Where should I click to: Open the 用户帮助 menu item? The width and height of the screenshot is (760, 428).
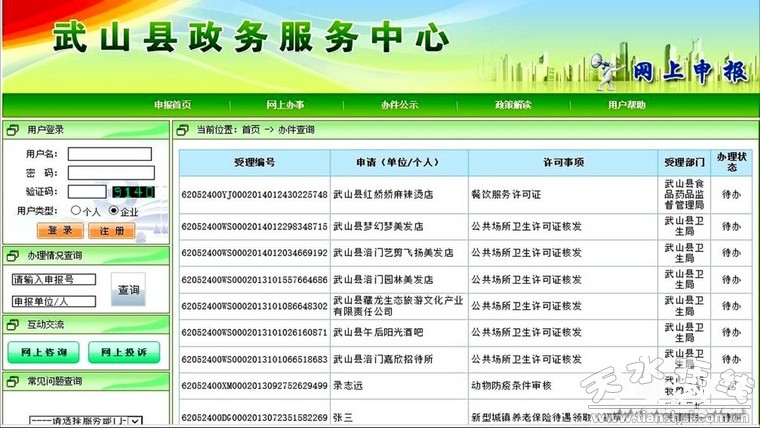click(626, 105)
